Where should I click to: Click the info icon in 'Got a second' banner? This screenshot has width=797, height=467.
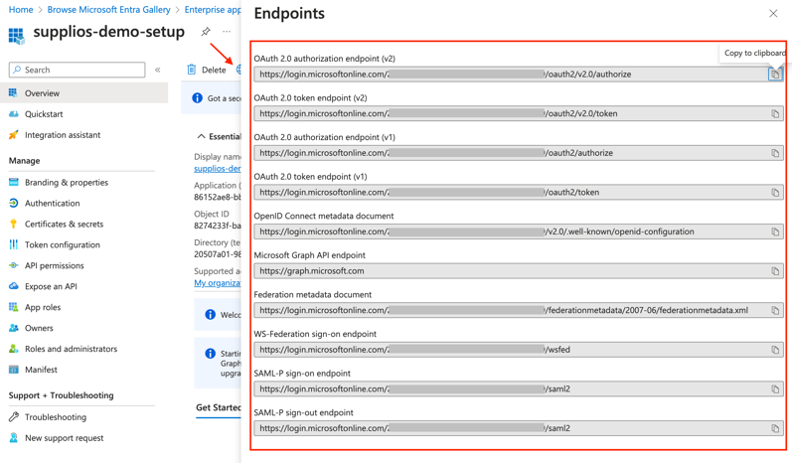click(x=197, y=99)
